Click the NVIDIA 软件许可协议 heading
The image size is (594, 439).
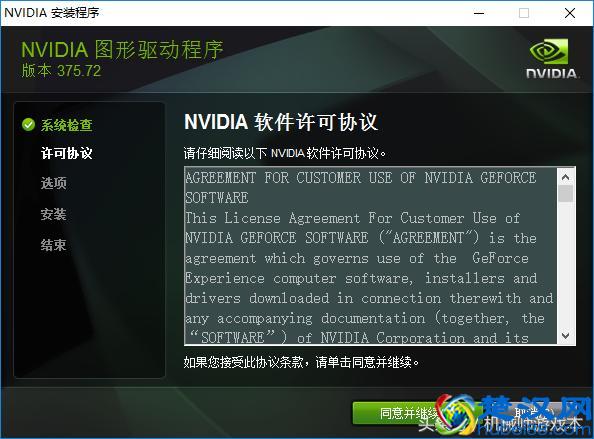pyautogui.click(x=281, y=122)
